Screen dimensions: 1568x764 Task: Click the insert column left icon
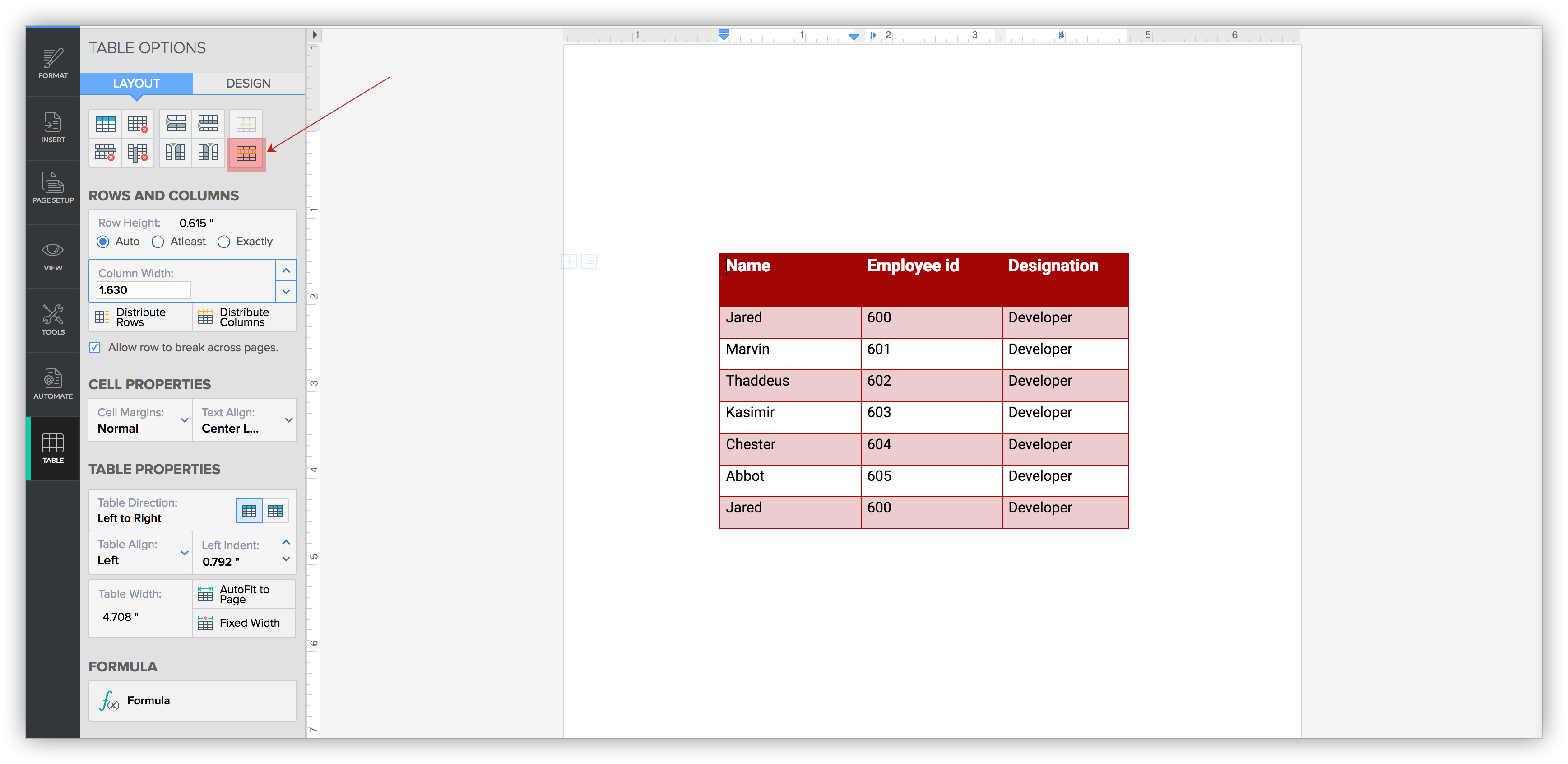tap(176, 153)
